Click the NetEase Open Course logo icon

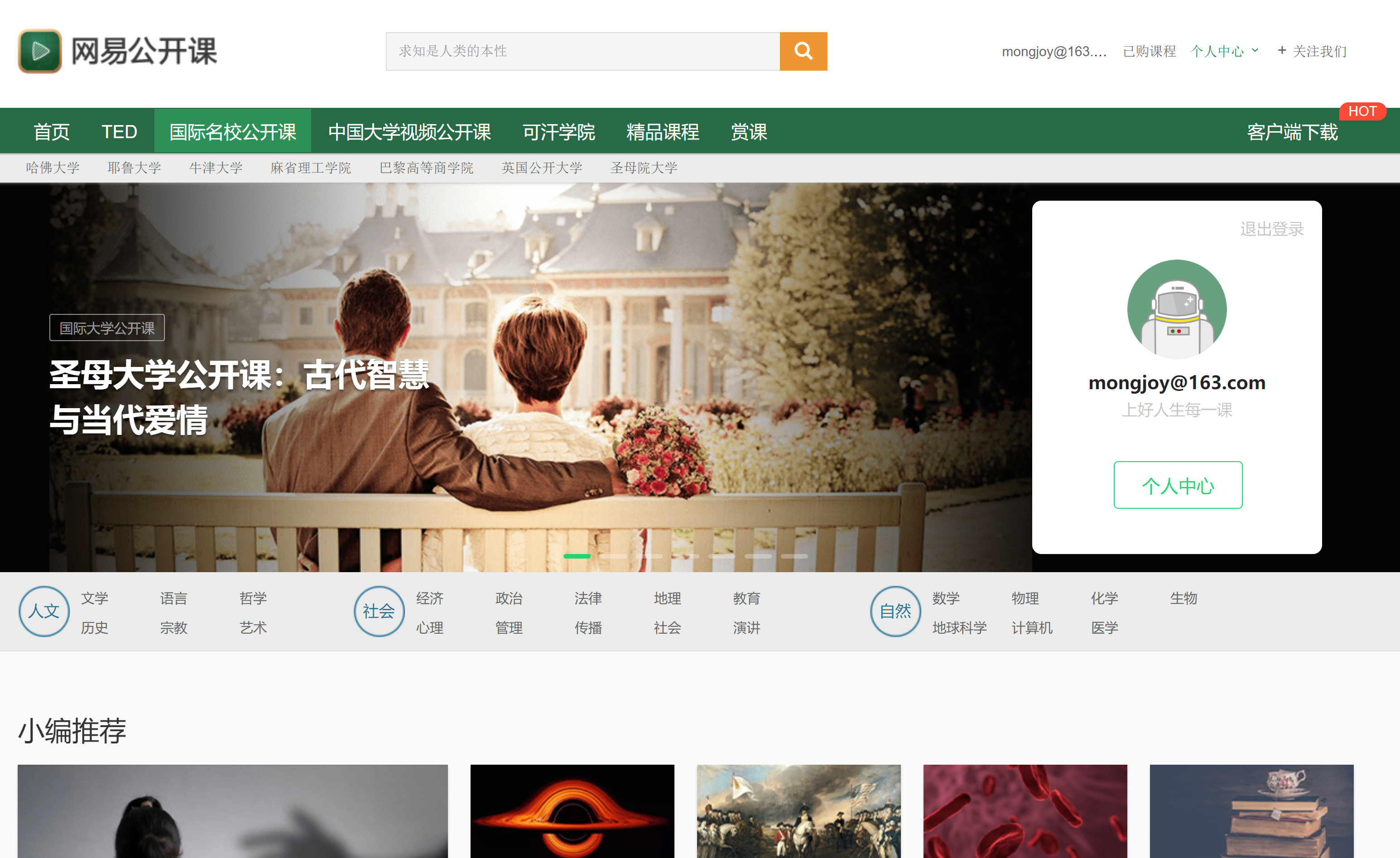[40, 51]
